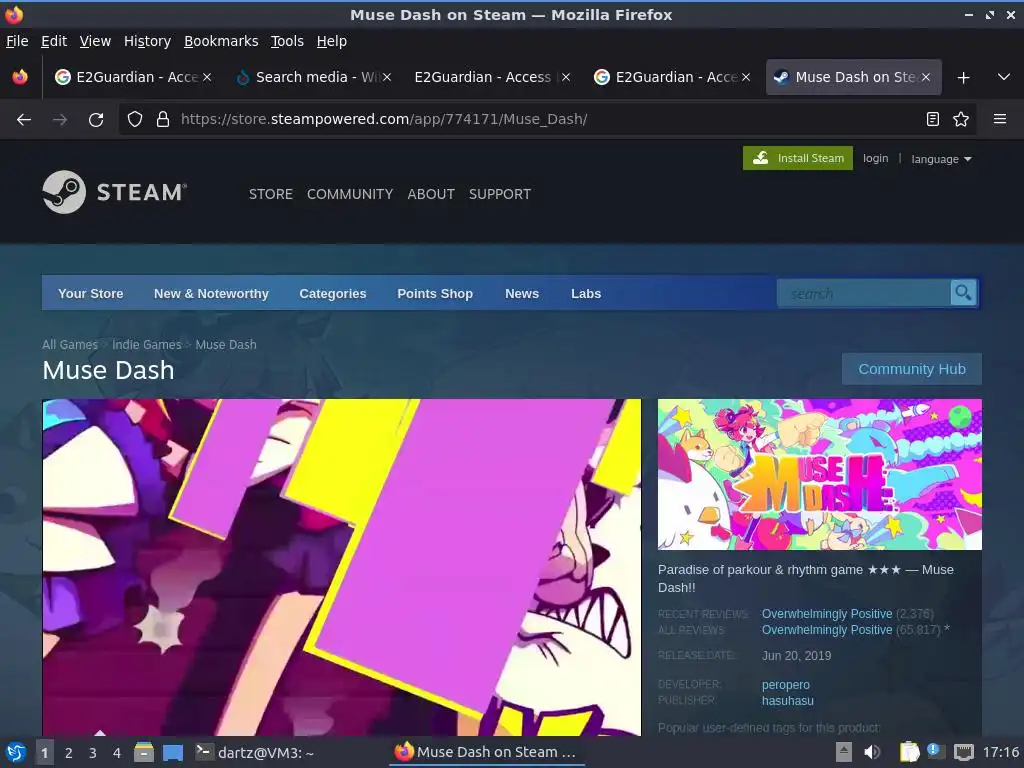Click the Indie Games breadcrumb
This screenshot has width=1024, height=768.
146,344
